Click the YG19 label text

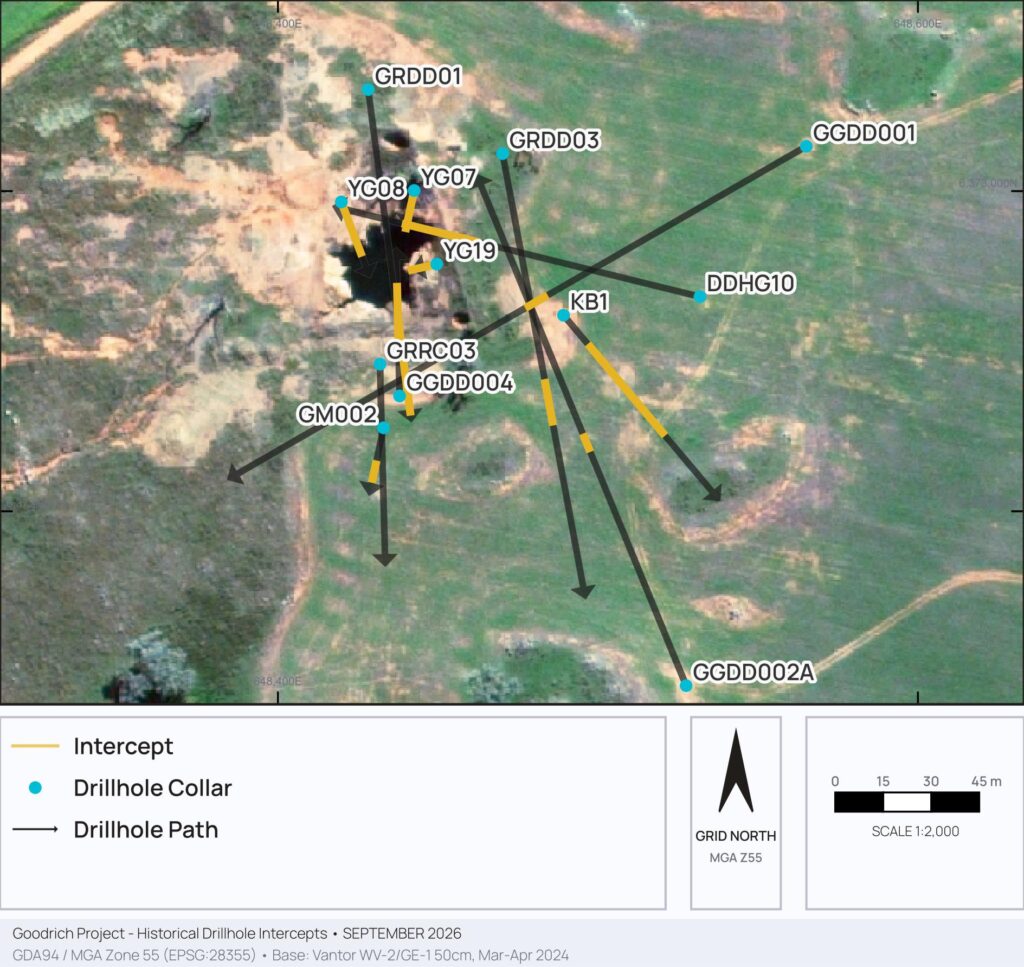point(469,251)
